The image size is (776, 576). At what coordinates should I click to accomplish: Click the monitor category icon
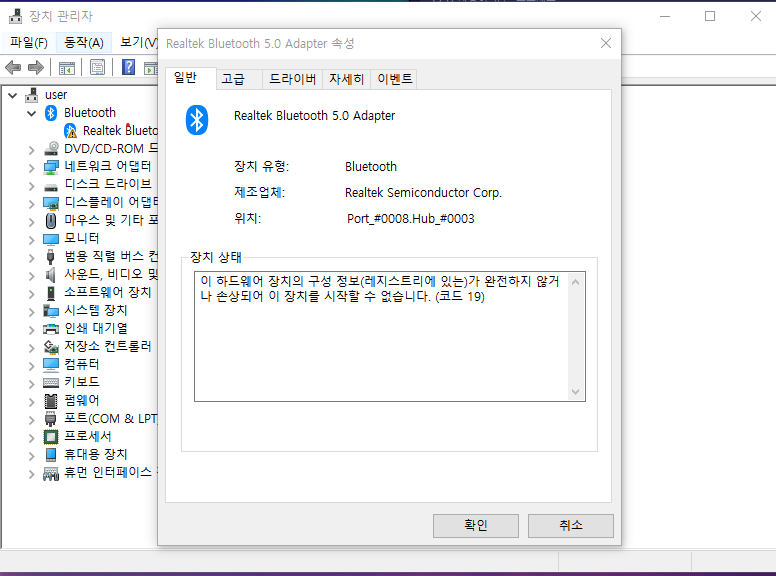(51, 239)
